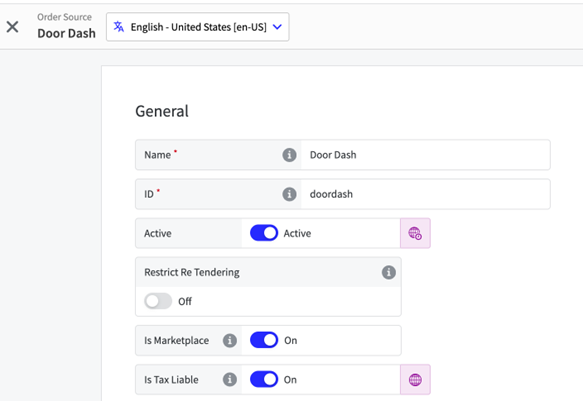This screenshot has width=583, height=401.
Task: Turn off the Is Tax Liable toggle
Action: click(x=264, y=379)
